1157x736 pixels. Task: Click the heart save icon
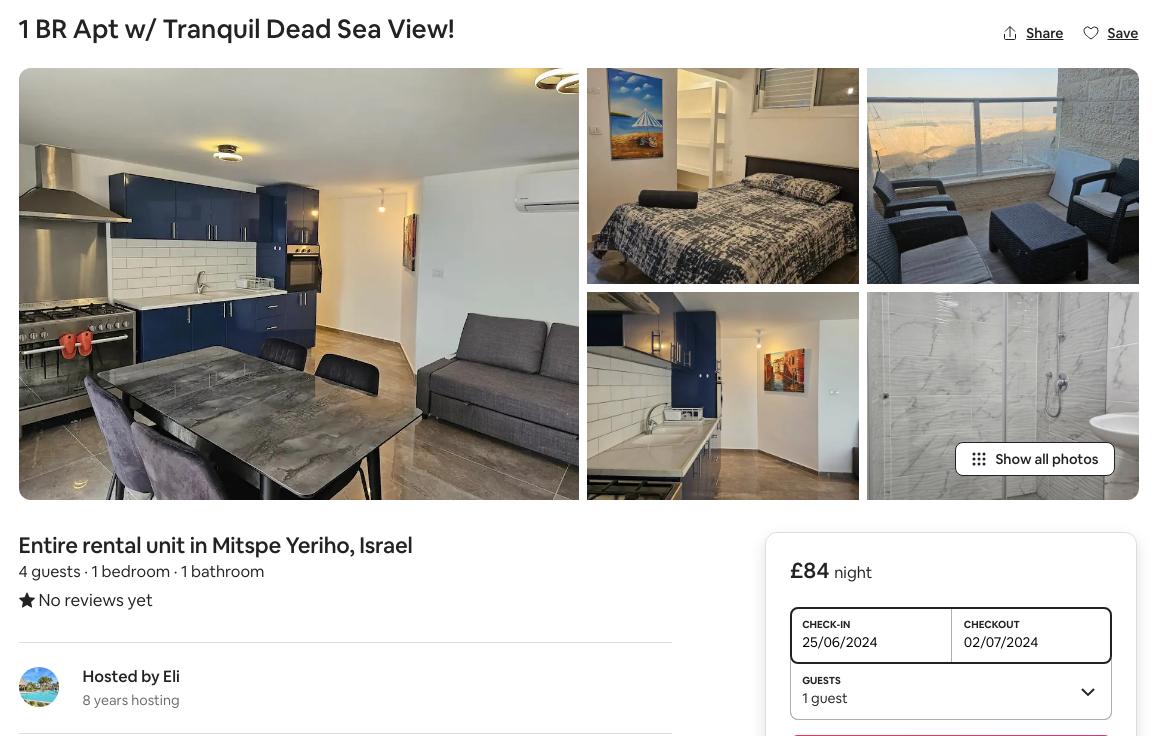[x=1091, y=33]
